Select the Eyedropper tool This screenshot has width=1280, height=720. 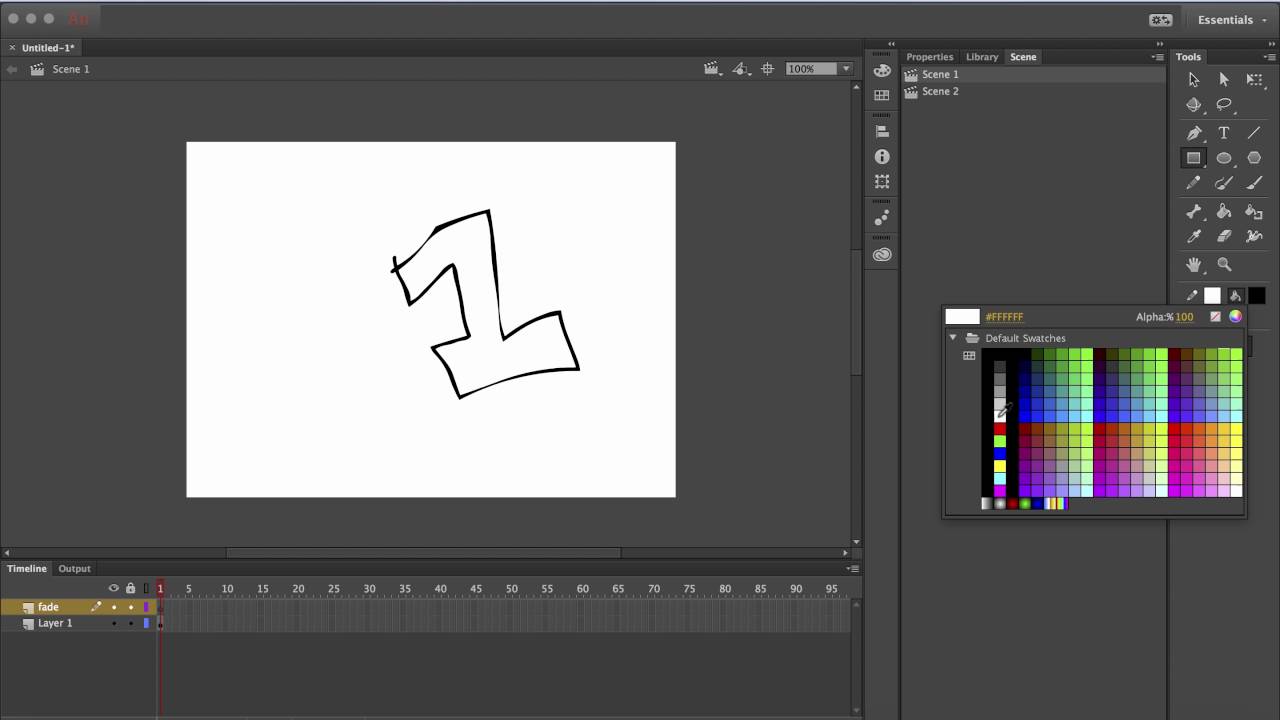[x=1194, y=237]
